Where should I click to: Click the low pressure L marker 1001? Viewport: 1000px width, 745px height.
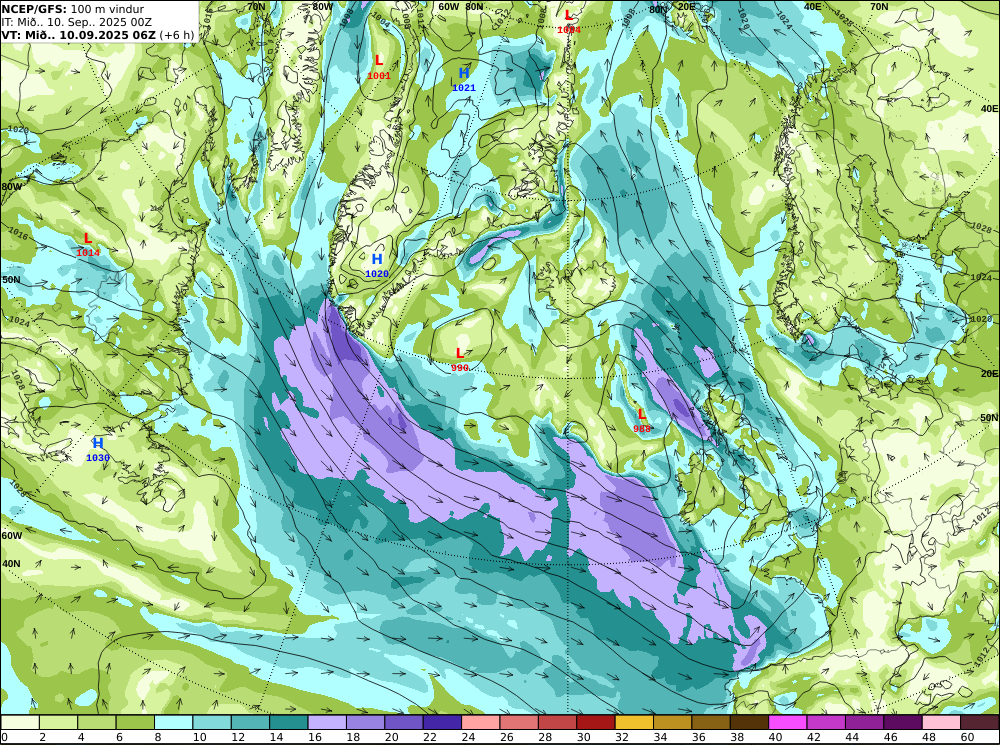click(379, 61)
